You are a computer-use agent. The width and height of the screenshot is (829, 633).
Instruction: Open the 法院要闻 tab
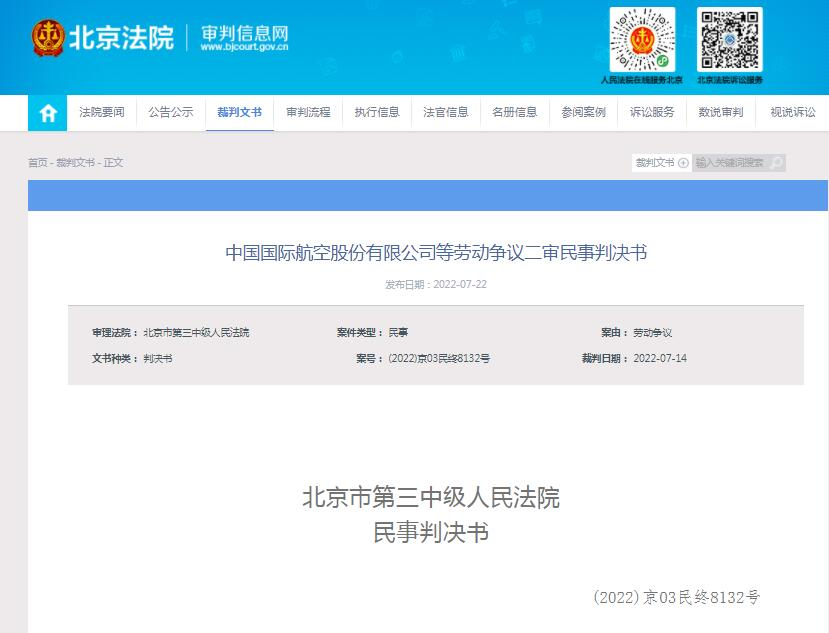pyautogui.click(x=102, y=113)
